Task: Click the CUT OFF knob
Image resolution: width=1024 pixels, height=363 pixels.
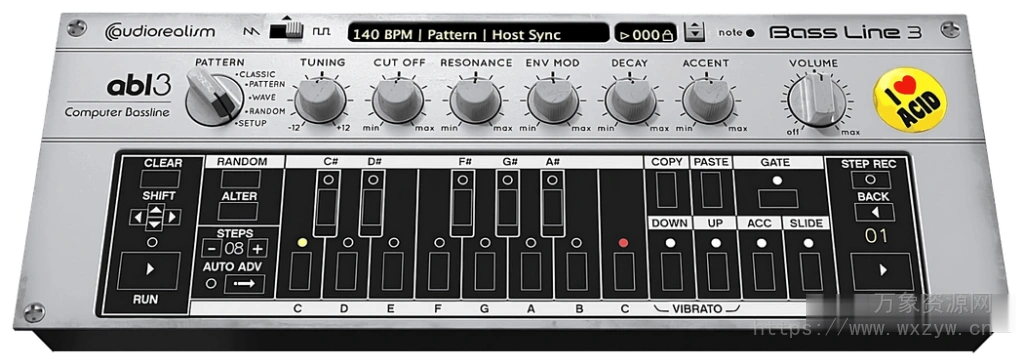Action: click(398, 101)
